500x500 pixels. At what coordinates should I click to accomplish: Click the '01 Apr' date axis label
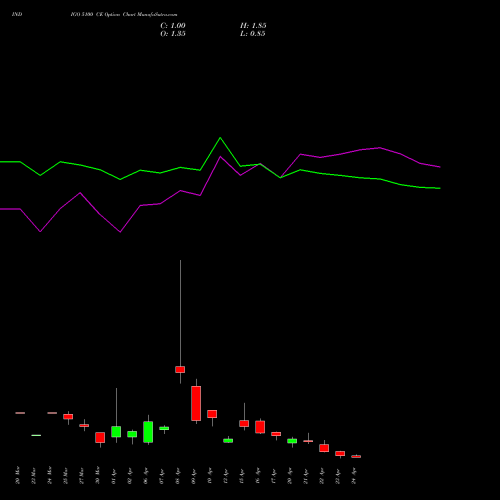tap(114, 475)
